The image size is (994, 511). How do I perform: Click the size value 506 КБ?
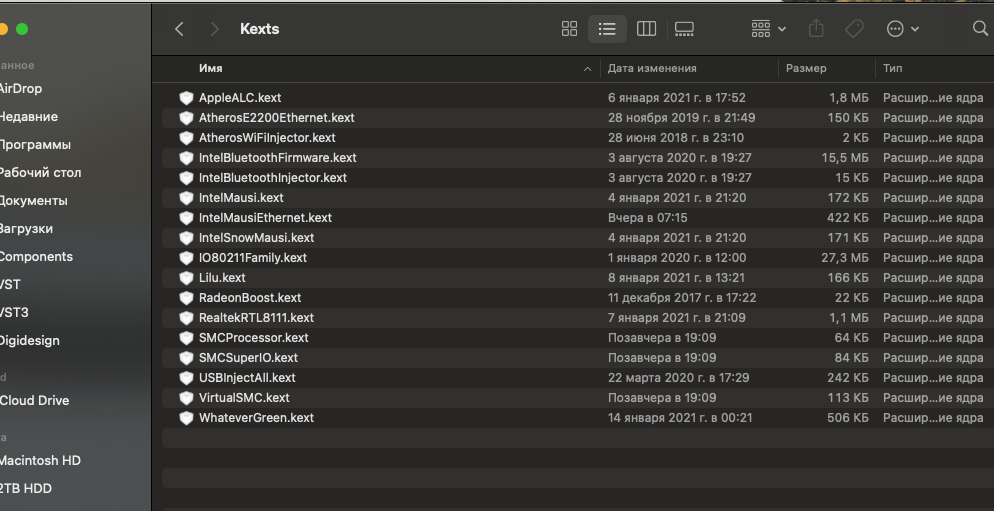click(848, 418)
